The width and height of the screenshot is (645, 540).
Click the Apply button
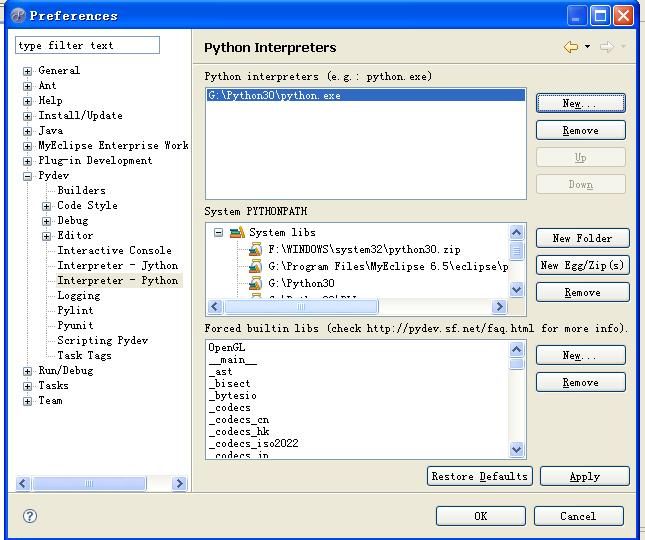[585, 476]
